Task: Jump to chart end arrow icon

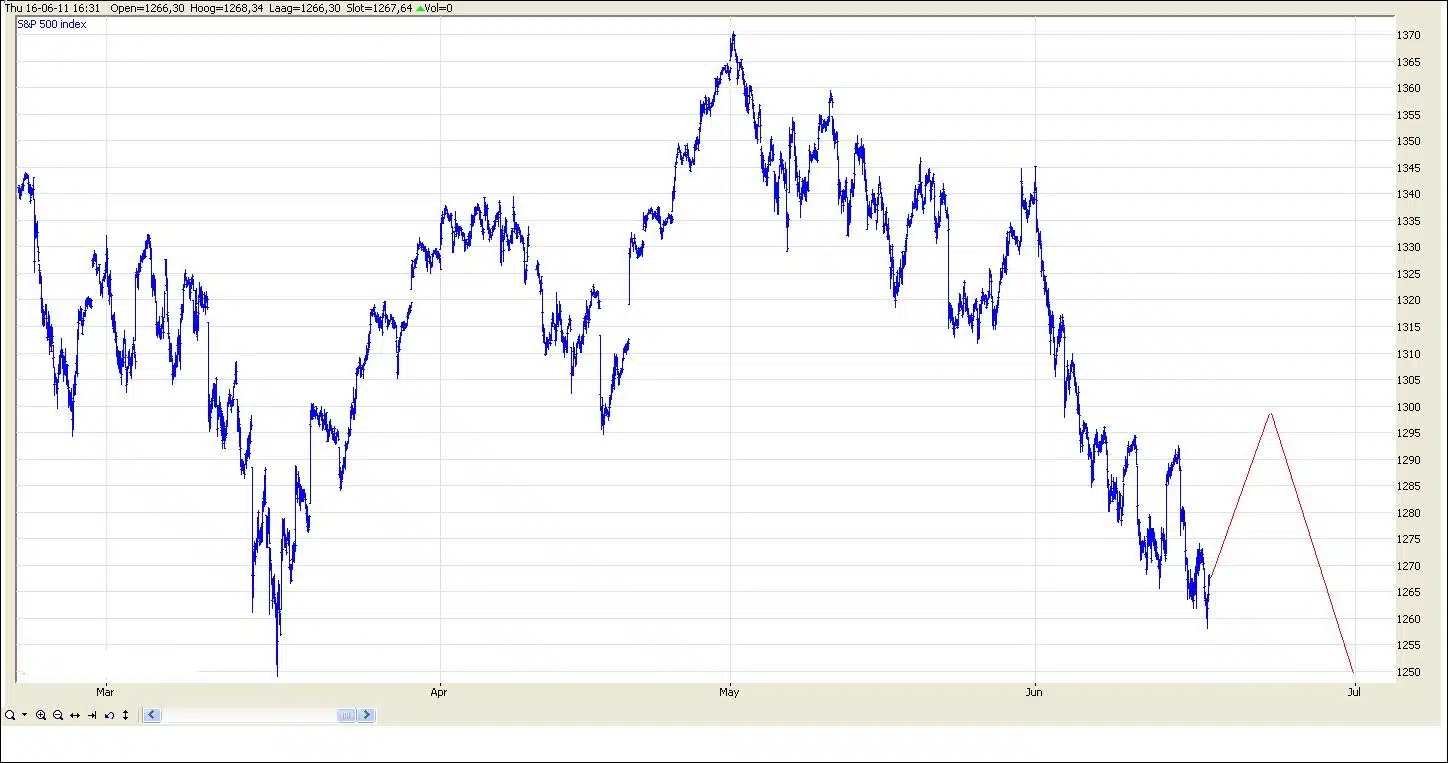Action: point(92,715)
